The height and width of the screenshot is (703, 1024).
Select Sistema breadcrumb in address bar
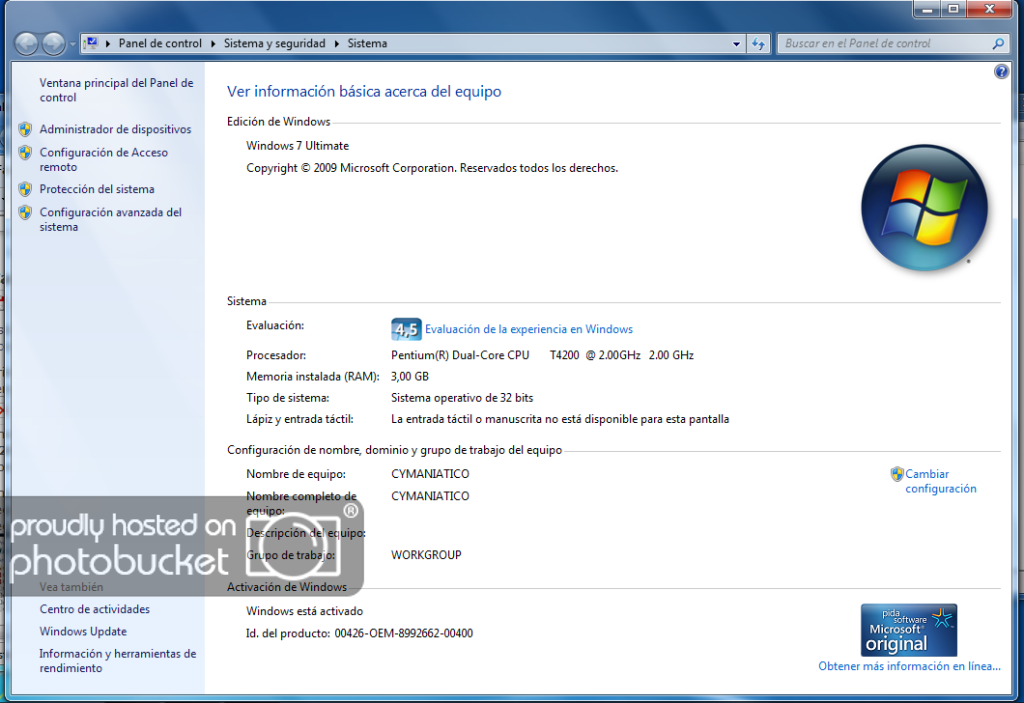coord(367,43)
